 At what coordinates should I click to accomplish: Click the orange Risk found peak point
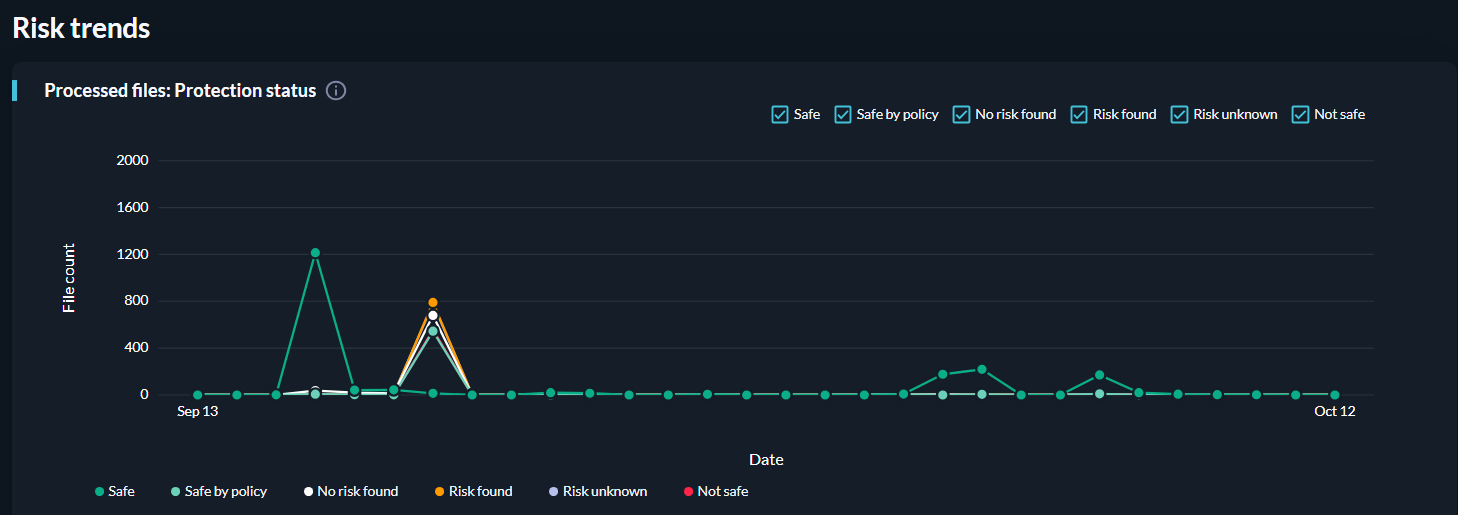[433, 302]
